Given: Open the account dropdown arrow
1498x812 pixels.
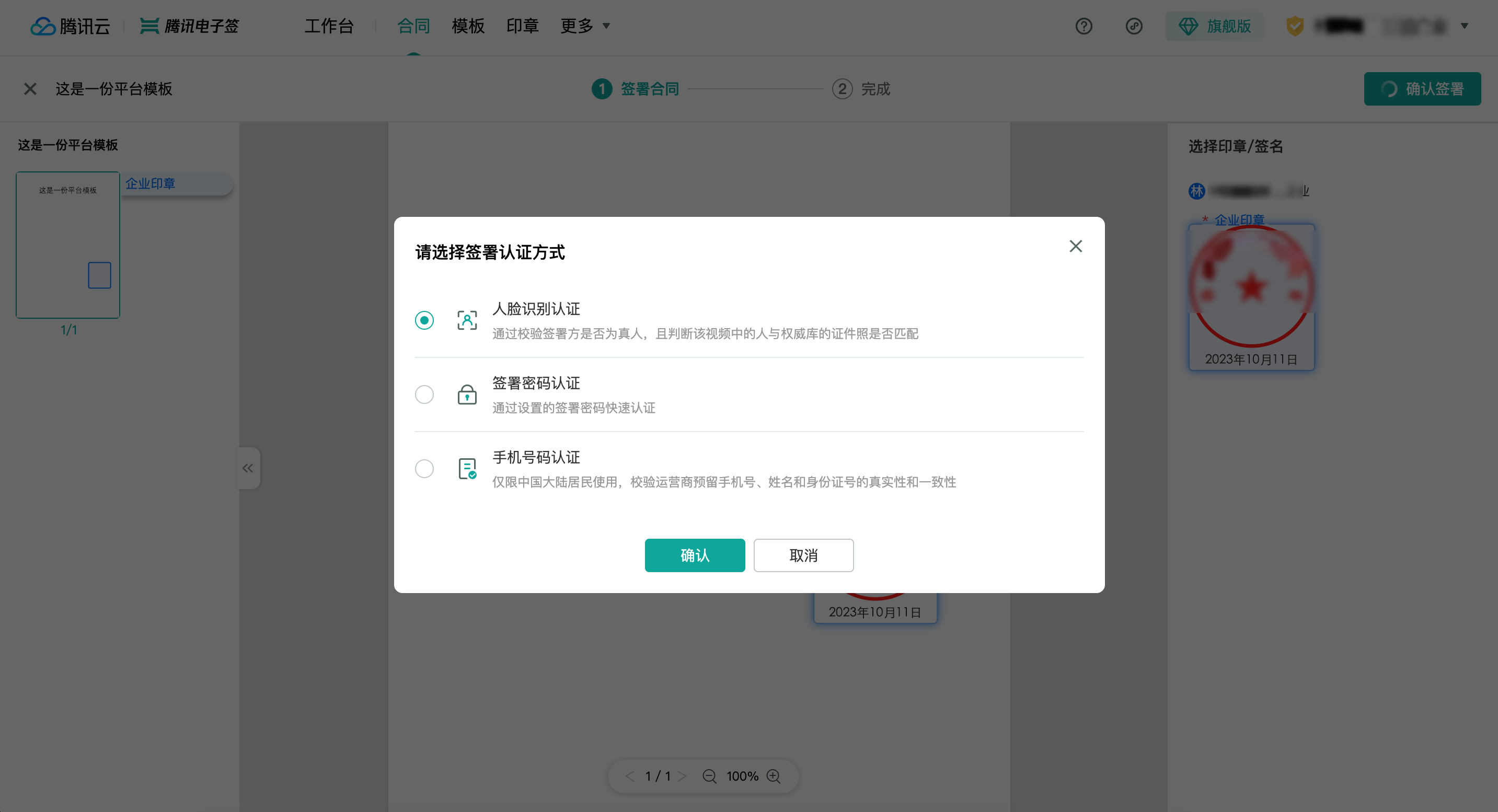Looking at the screenshot, I should coord(1464,26).
